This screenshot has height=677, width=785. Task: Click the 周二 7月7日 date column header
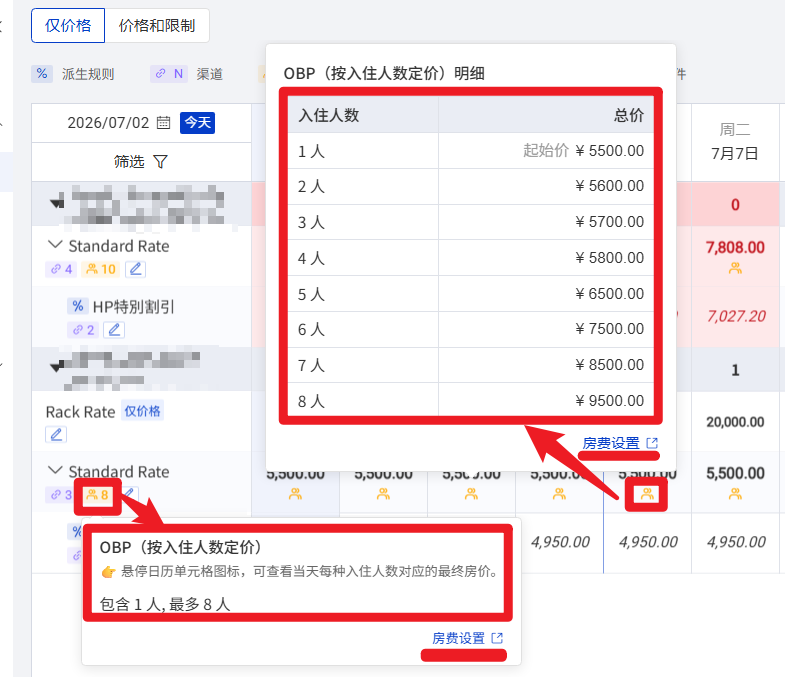coord(735,142)
